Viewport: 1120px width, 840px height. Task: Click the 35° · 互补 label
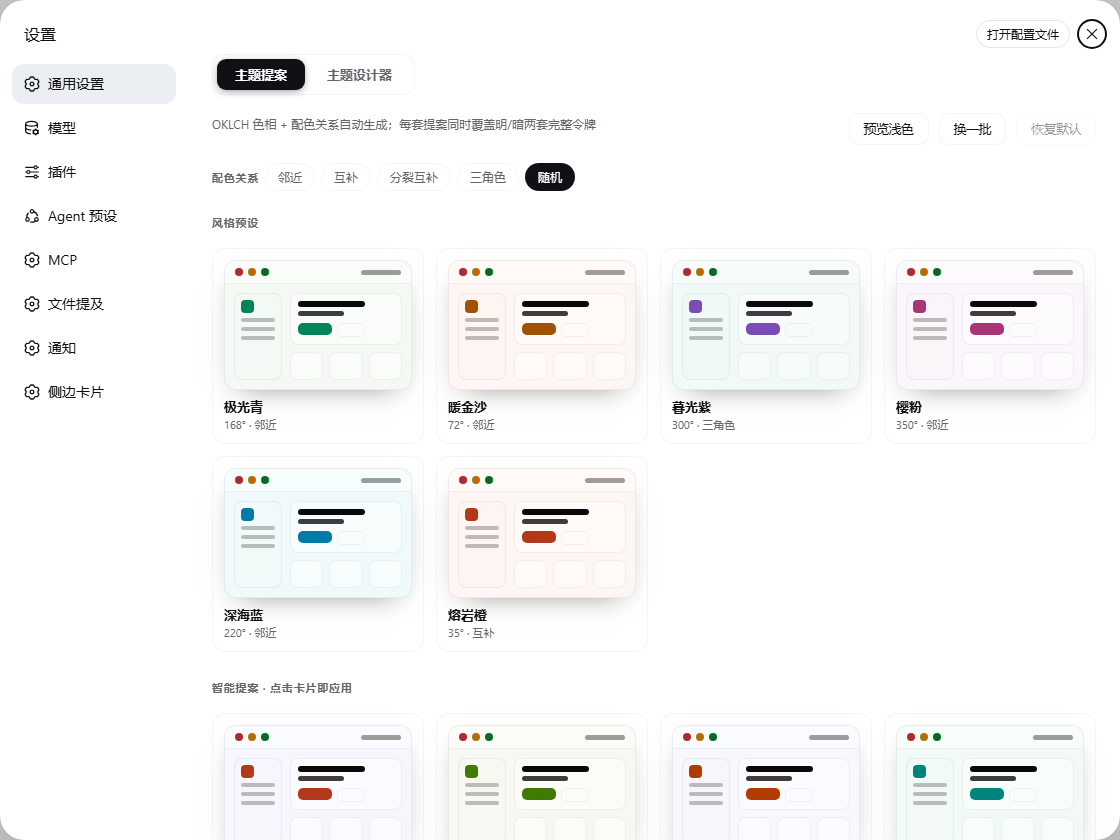point(471,633)
